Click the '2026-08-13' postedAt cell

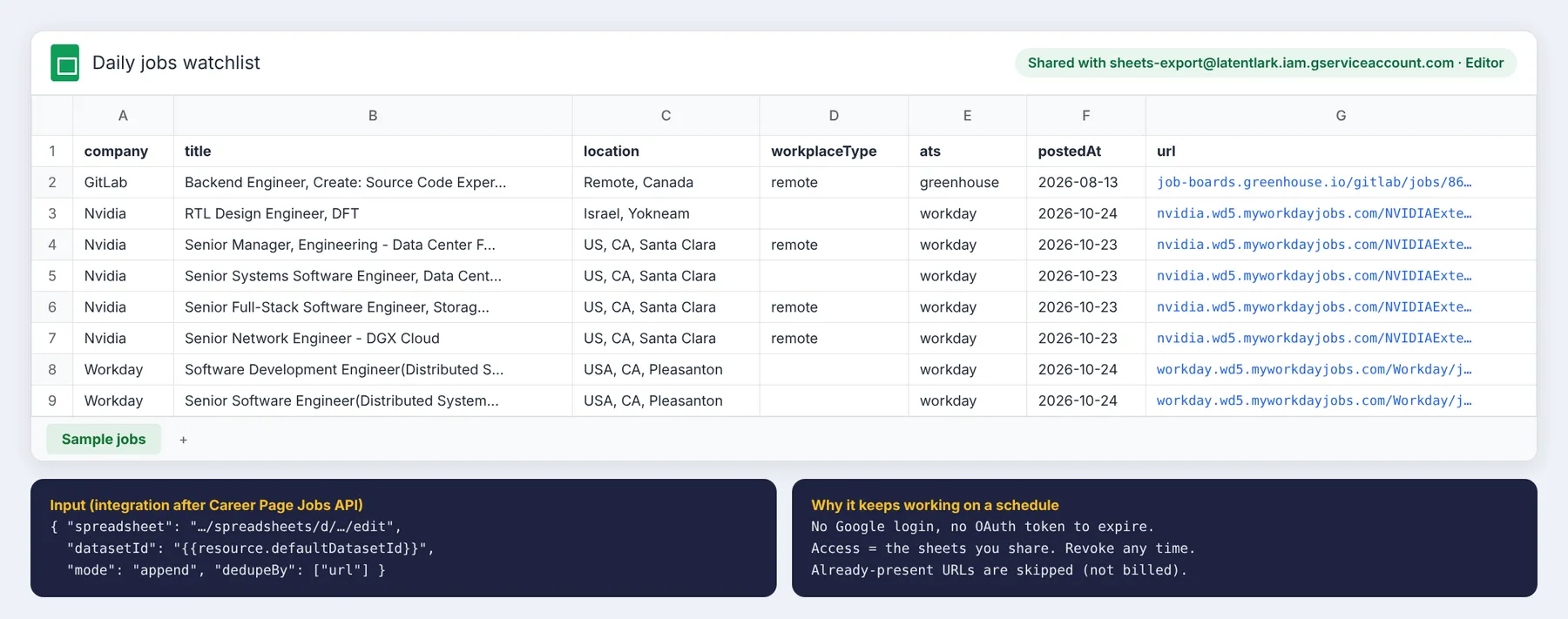coord(1085,183)
